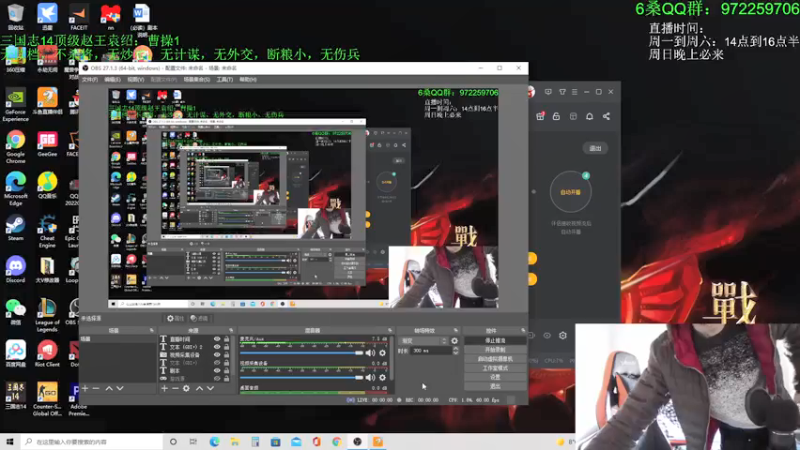Click the 启动虚拟摄像机 virtual camera button
This screenshot has height=450, width=800.
pyautogui.click(x=495, y=359)
